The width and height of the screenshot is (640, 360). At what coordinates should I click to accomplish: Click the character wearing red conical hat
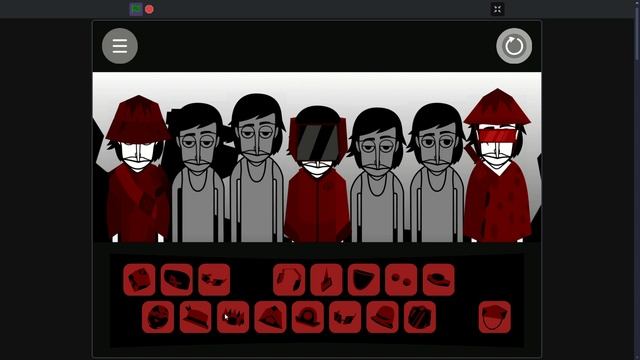(497, 166)
